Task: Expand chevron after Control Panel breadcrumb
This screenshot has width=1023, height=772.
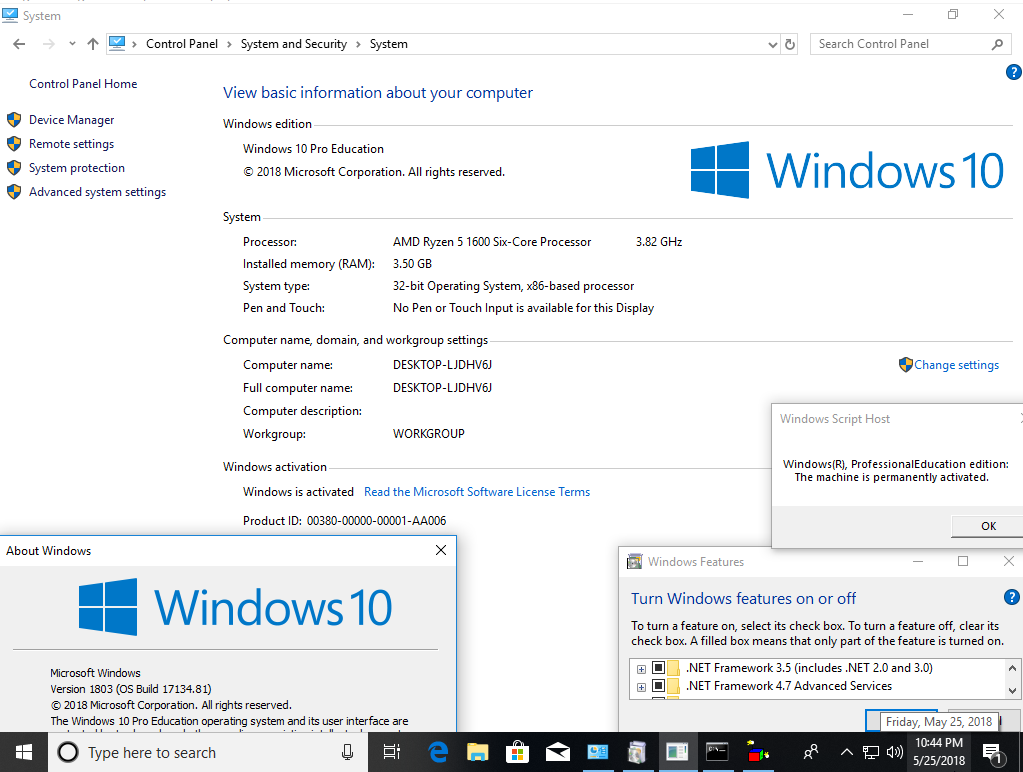Action: pos(229,44)
